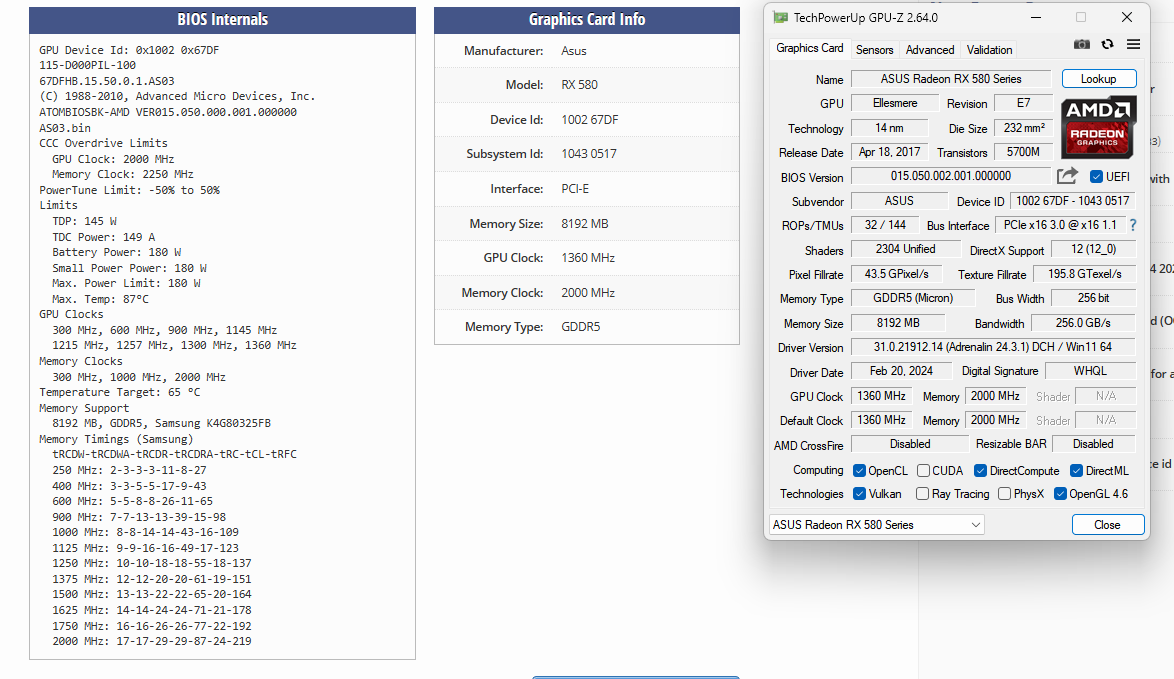
Task: Click the Bandwidth field showing 256.0 GB/s
Action: click(x=1083, y=323)
